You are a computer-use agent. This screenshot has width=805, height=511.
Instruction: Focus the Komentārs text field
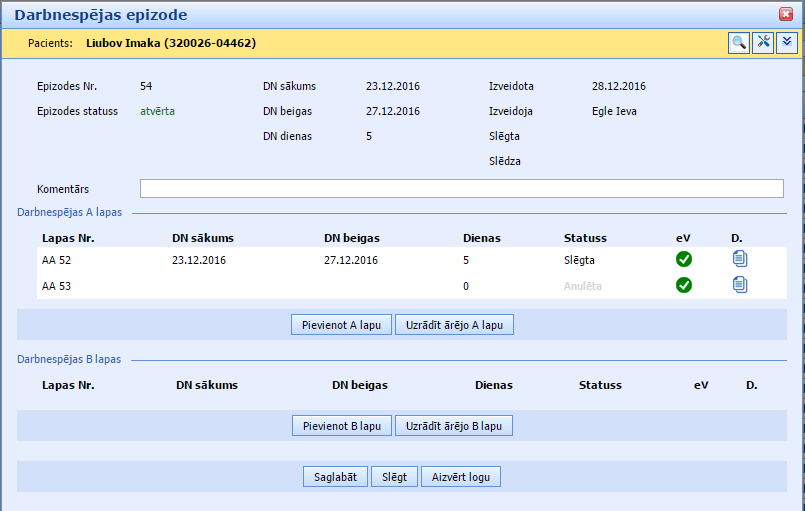click(461, 189)
